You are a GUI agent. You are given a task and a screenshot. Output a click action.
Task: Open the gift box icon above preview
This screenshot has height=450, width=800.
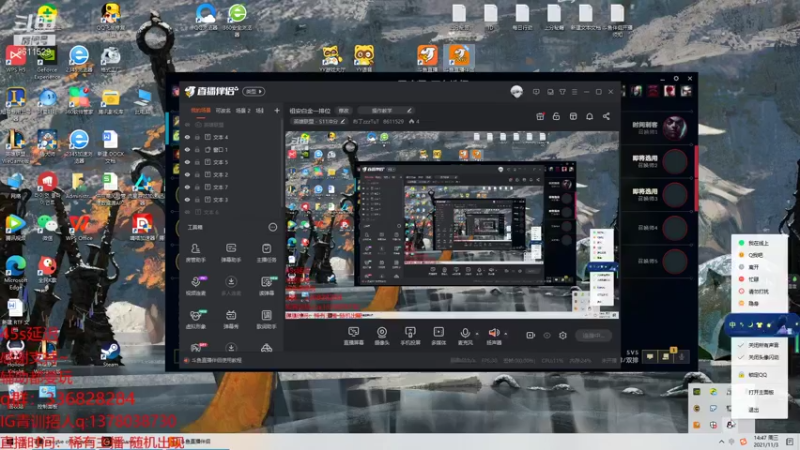pyautogui.click(x=540, y=116)
